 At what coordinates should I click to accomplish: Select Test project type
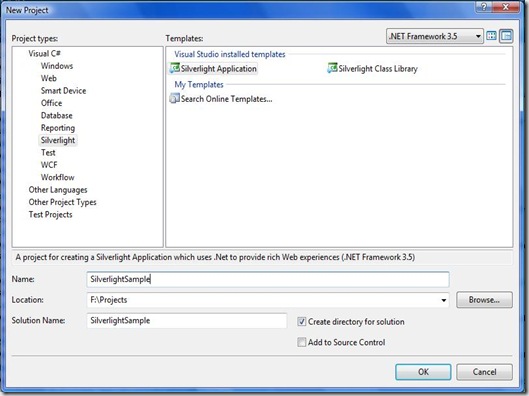[48, 152]
